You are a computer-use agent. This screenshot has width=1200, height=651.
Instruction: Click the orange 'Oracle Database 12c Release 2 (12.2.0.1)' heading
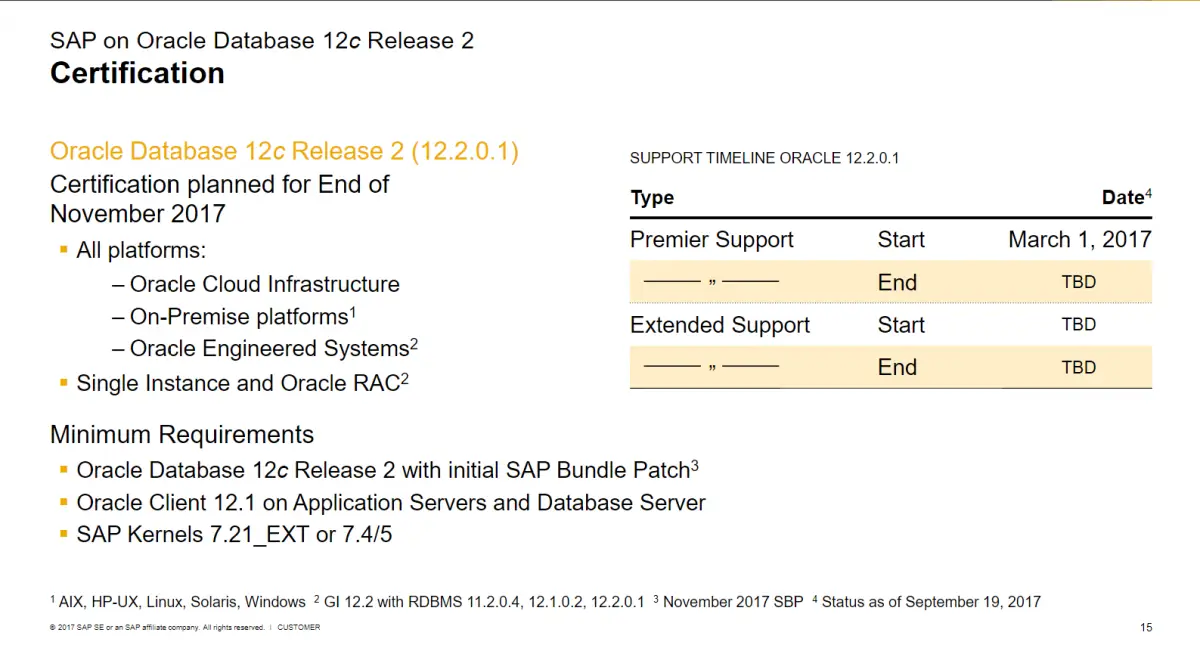click(284, 152)
